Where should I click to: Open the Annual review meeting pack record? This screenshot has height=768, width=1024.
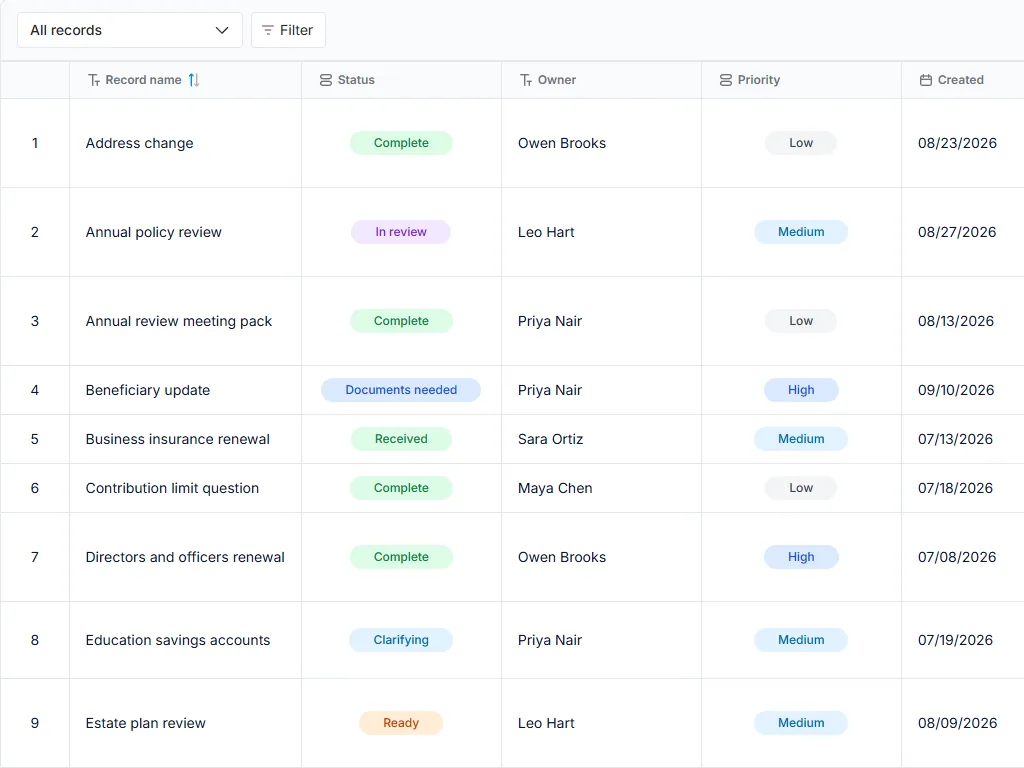[x=178, y=321]
